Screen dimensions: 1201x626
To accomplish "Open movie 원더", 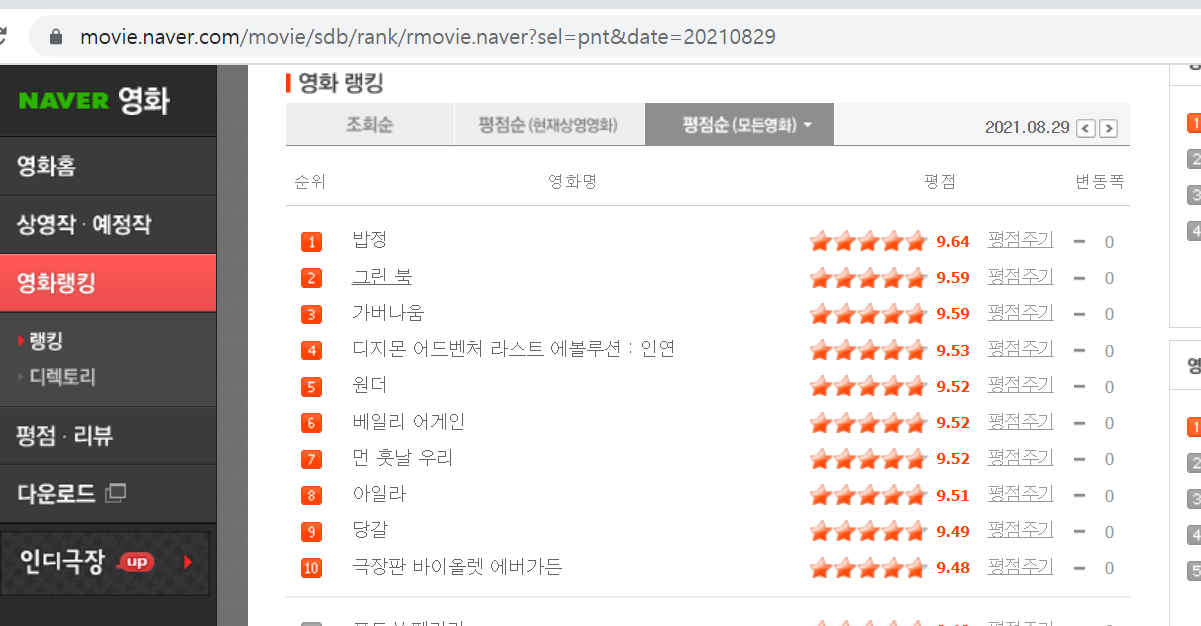I will 369,385.
